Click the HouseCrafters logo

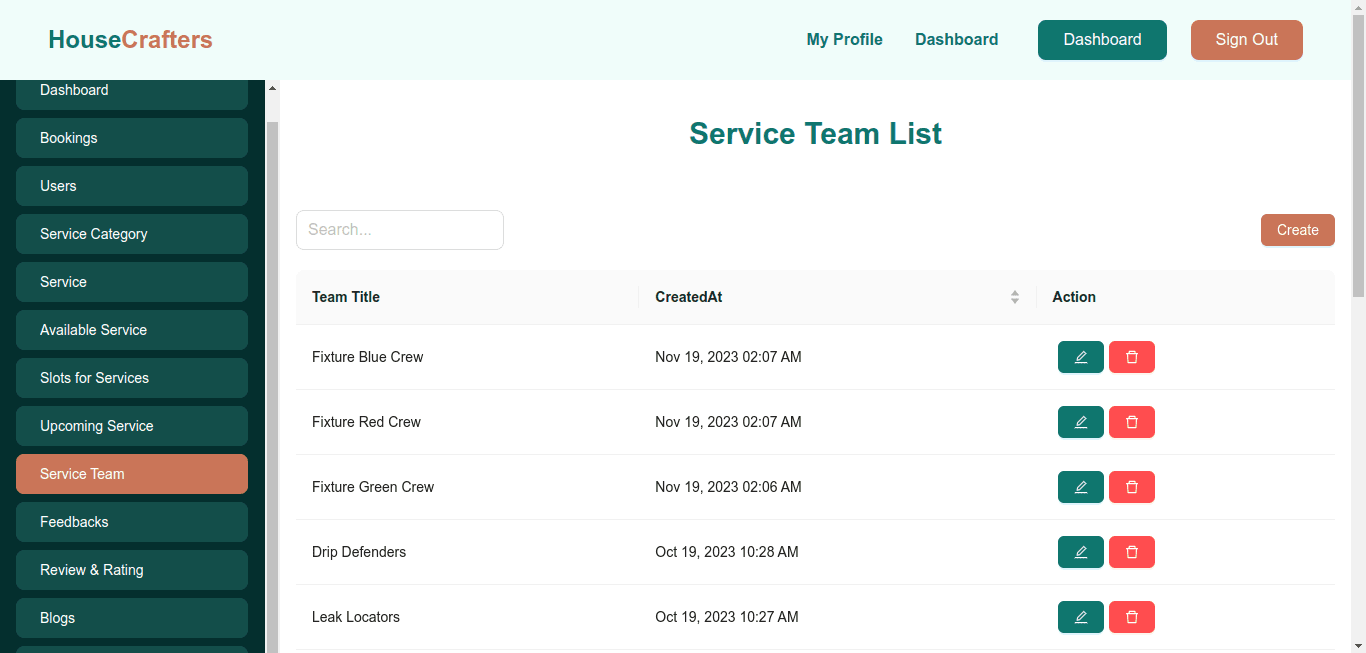[130, 40]
